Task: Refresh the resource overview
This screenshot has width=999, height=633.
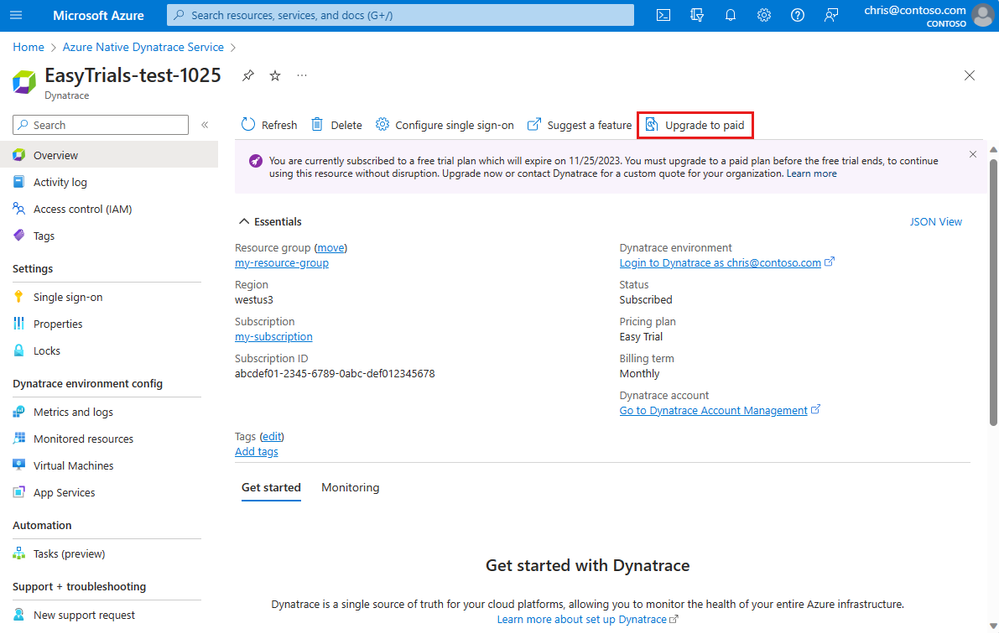Action: pyautogui.click(x=269, y=125)
